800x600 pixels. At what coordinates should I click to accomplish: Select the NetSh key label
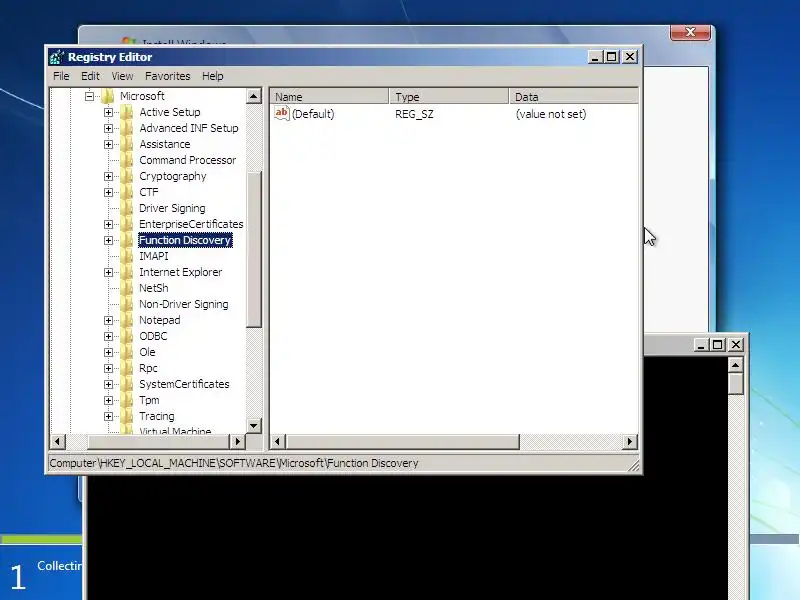154,288
